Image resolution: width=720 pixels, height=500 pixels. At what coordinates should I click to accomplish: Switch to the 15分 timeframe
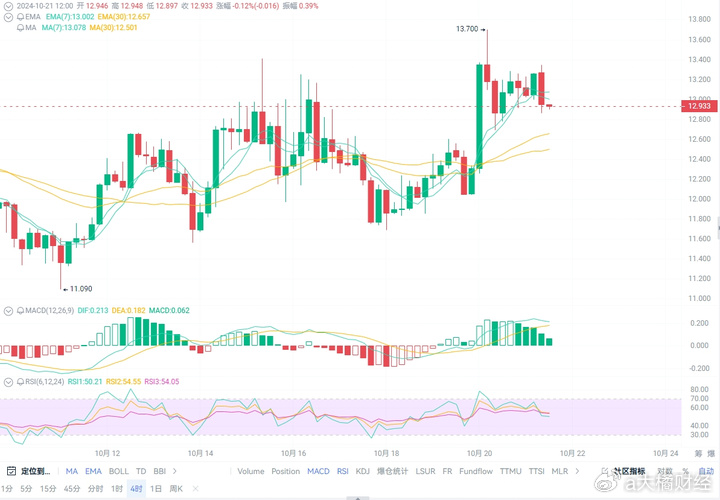click(x=48, y=489)
